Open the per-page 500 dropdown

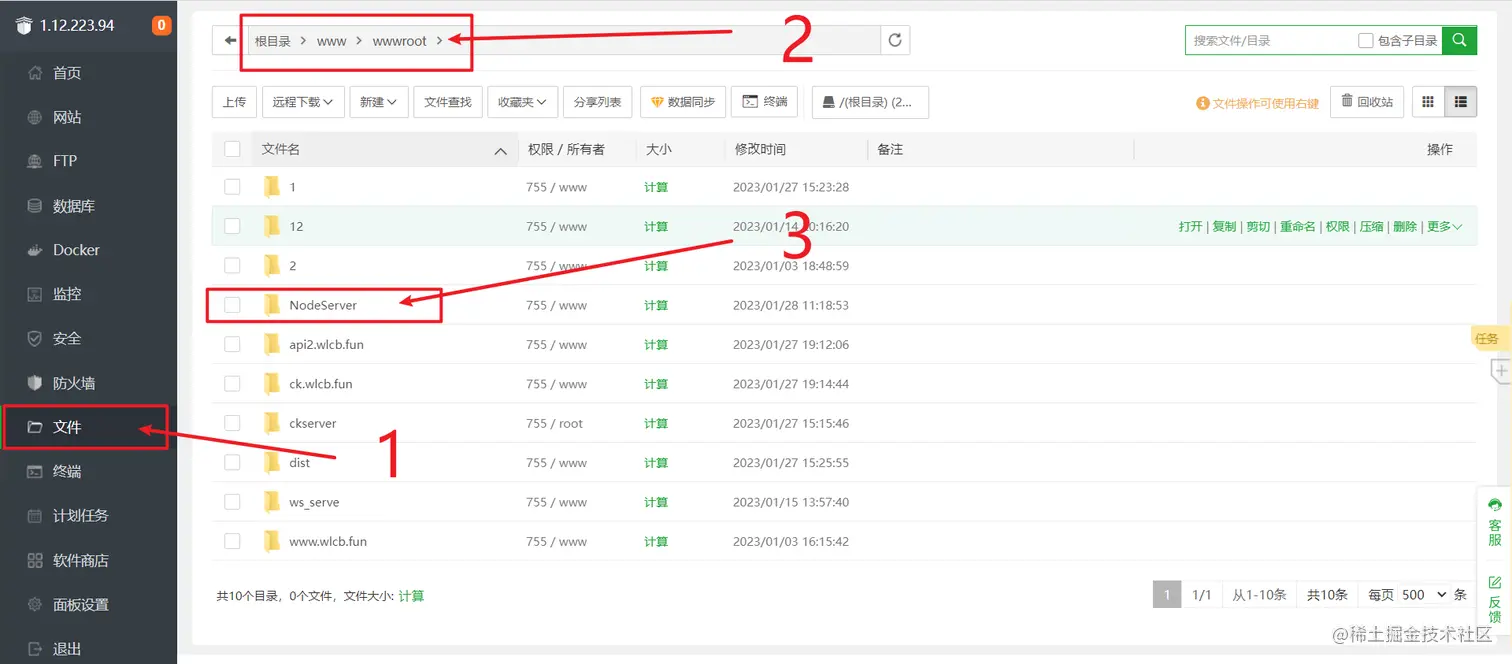coord(1424,594)
